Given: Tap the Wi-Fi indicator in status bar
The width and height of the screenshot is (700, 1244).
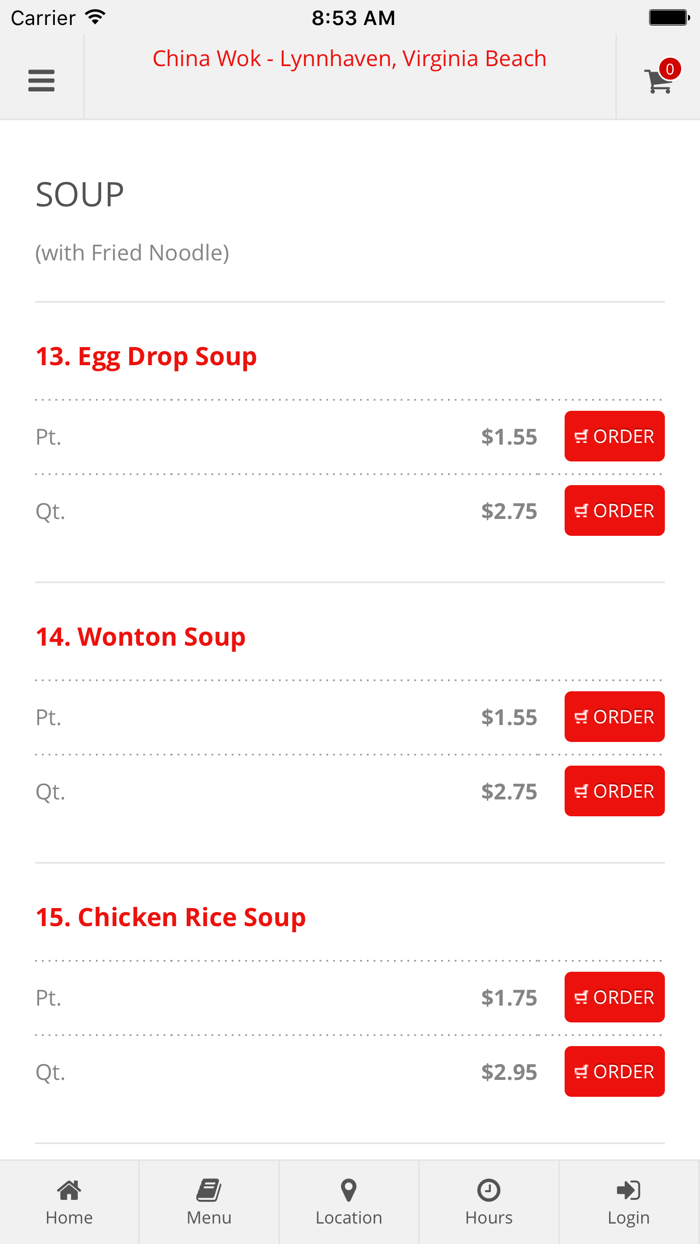Looking at the screenshot, I should coord(96,16).
